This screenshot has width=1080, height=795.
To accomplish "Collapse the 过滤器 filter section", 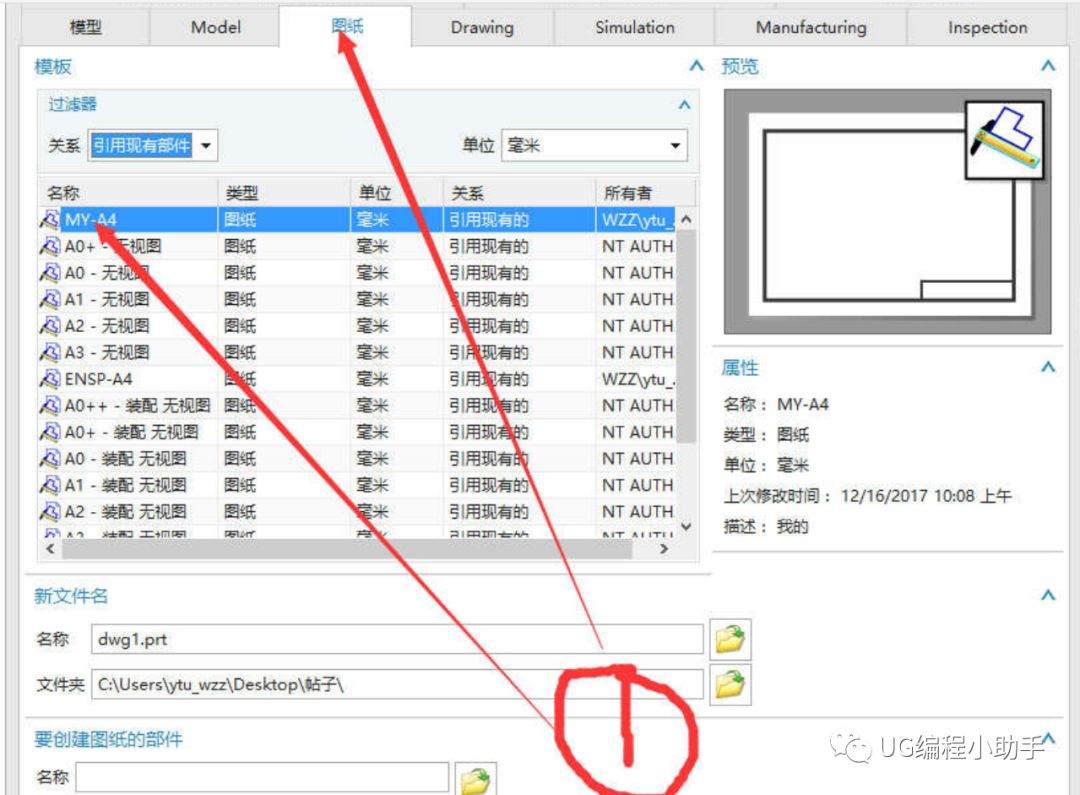I will (x=684, y=103).
